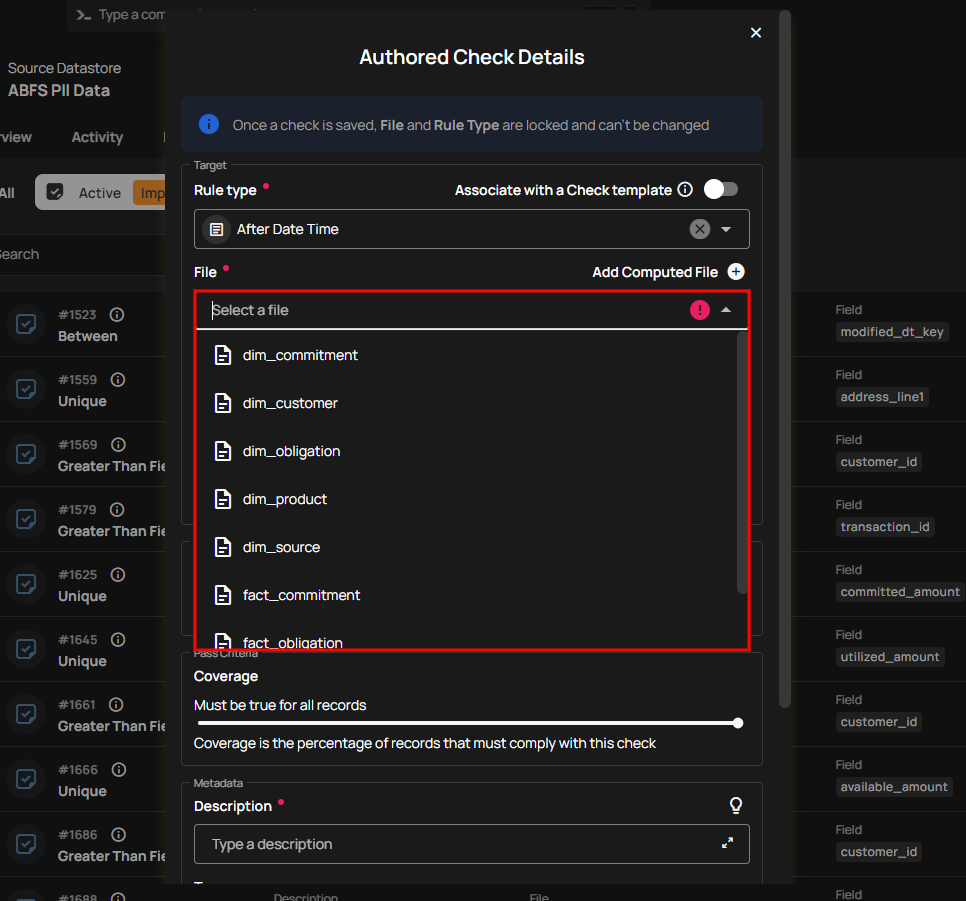Click the info icon next to #1523

coord(117,315)
